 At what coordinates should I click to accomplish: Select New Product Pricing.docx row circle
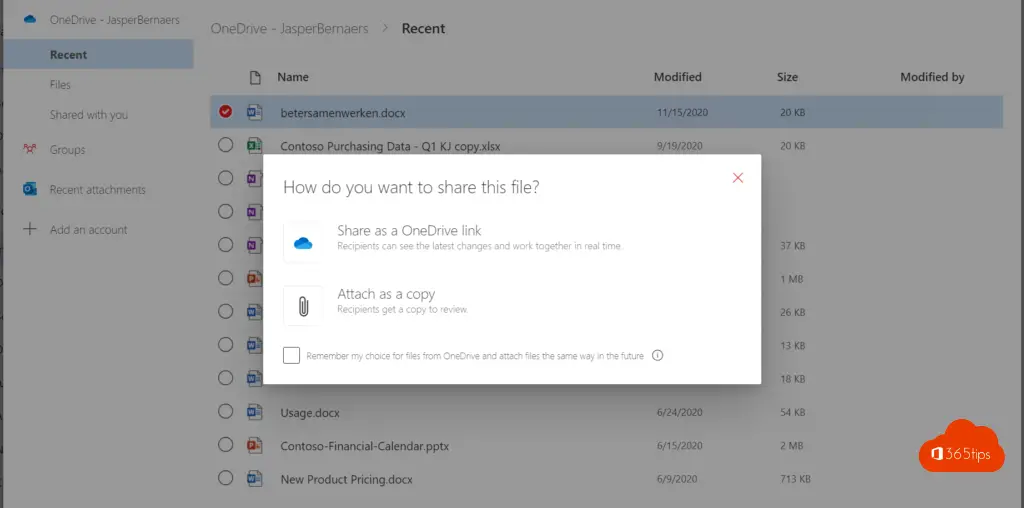[x=225, y=478]
